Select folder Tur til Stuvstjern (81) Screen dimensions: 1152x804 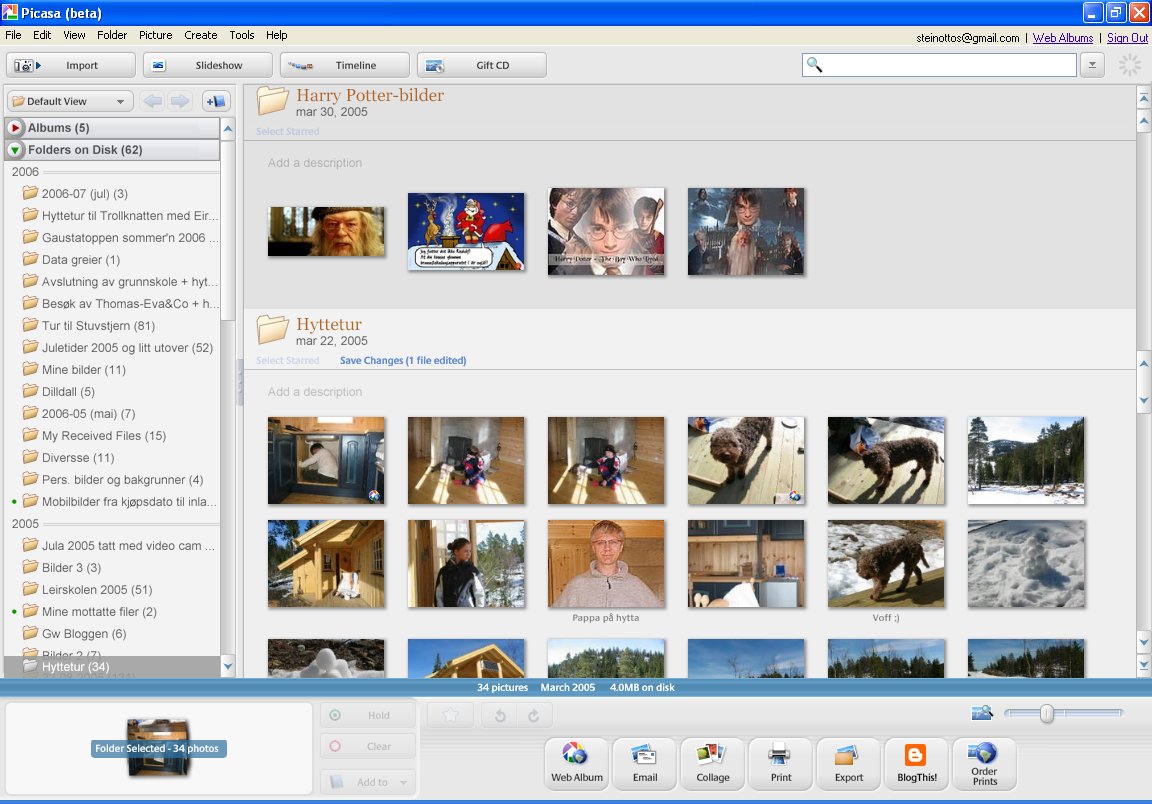point(98,326)
